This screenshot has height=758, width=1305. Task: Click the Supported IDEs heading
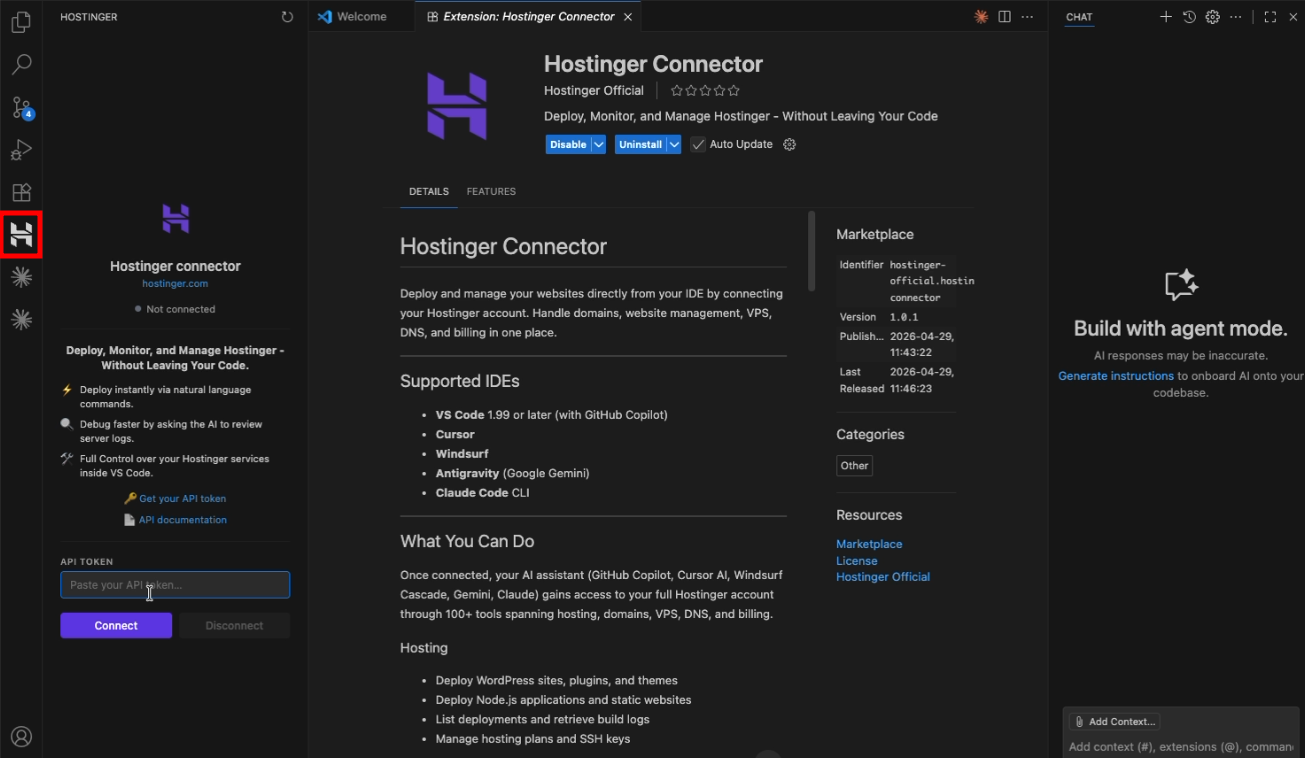tap(460, 381)
